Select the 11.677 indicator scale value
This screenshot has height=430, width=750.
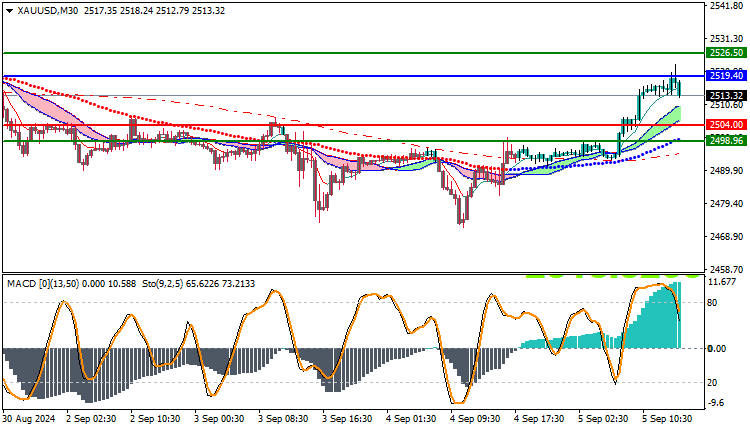pos(722,282)
